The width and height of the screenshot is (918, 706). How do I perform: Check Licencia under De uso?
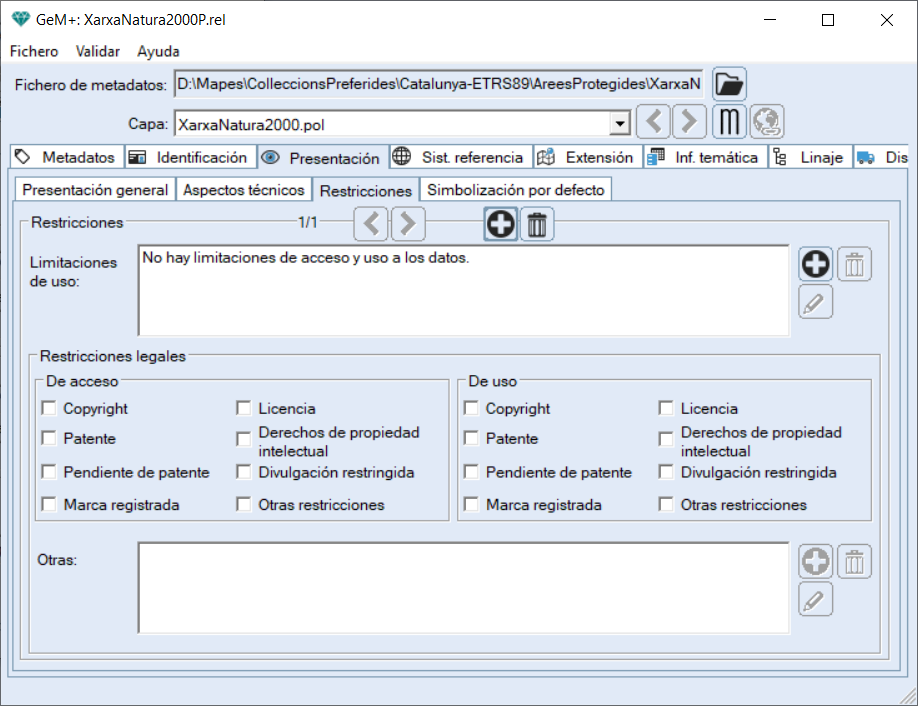pos(666,408)
